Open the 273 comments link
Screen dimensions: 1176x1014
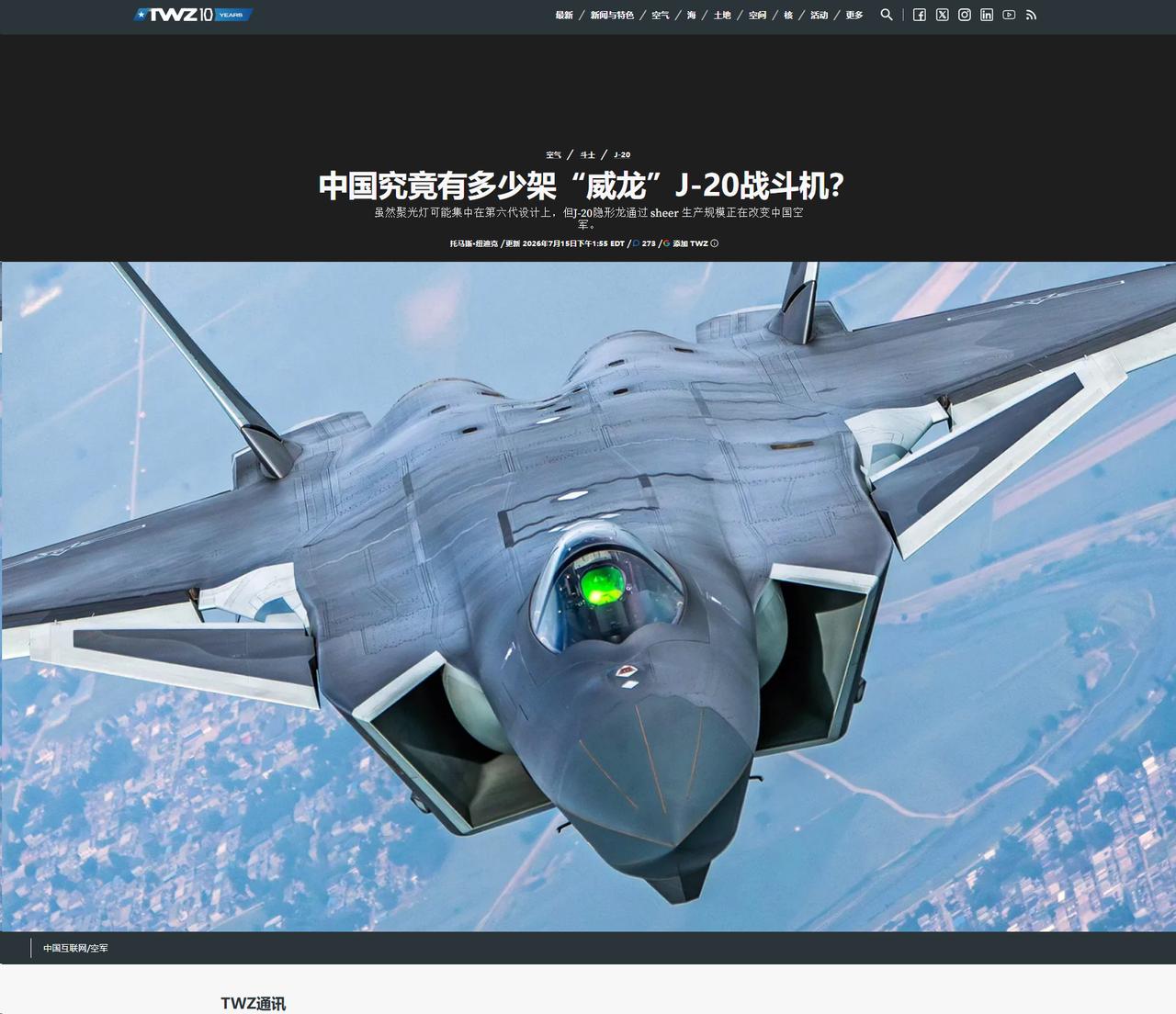[649, 243]
